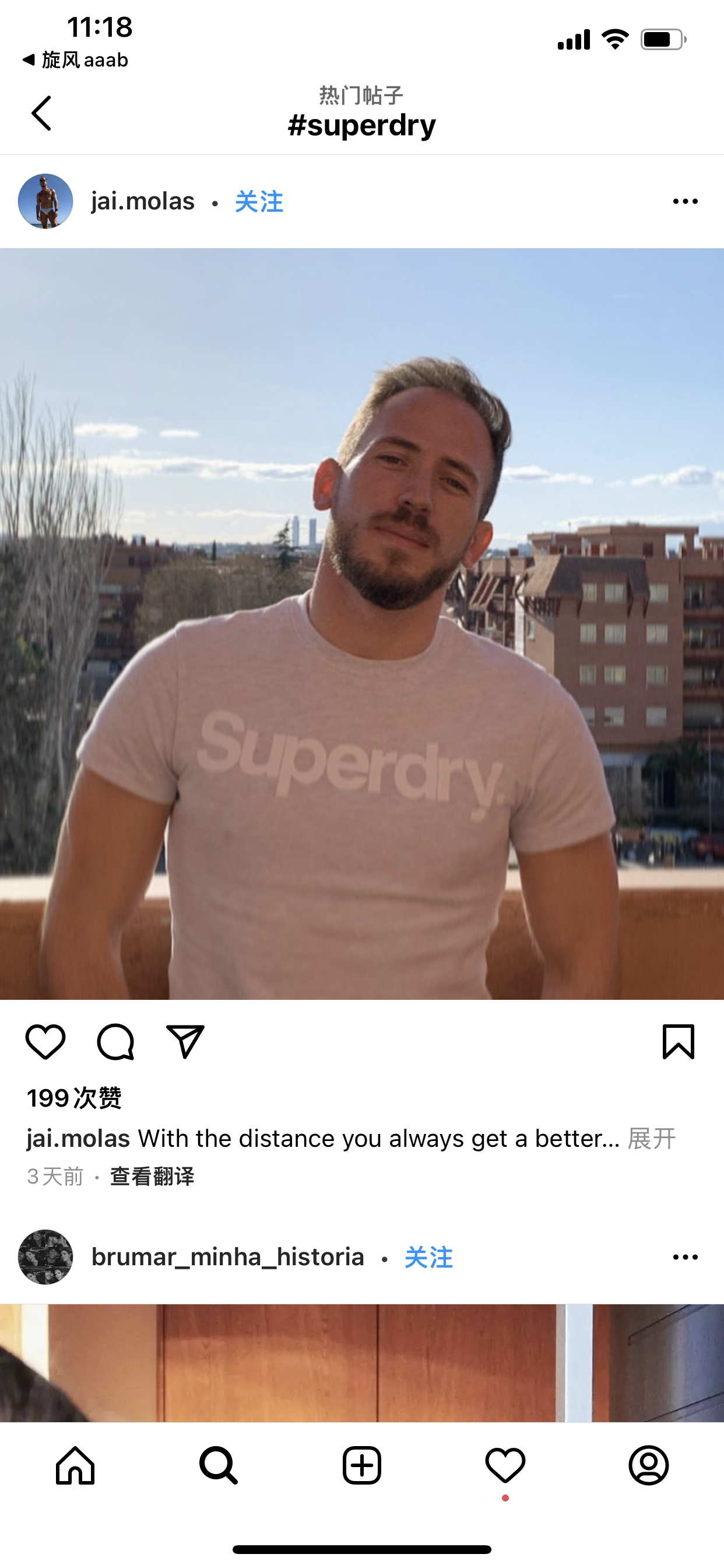
Task: Open more options for the jai.molas post
Action: click(686, 201)
